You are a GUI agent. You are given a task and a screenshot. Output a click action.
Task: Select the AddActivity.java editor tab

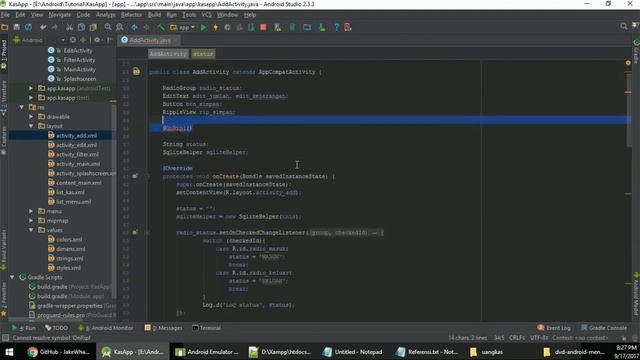(149, 40)
